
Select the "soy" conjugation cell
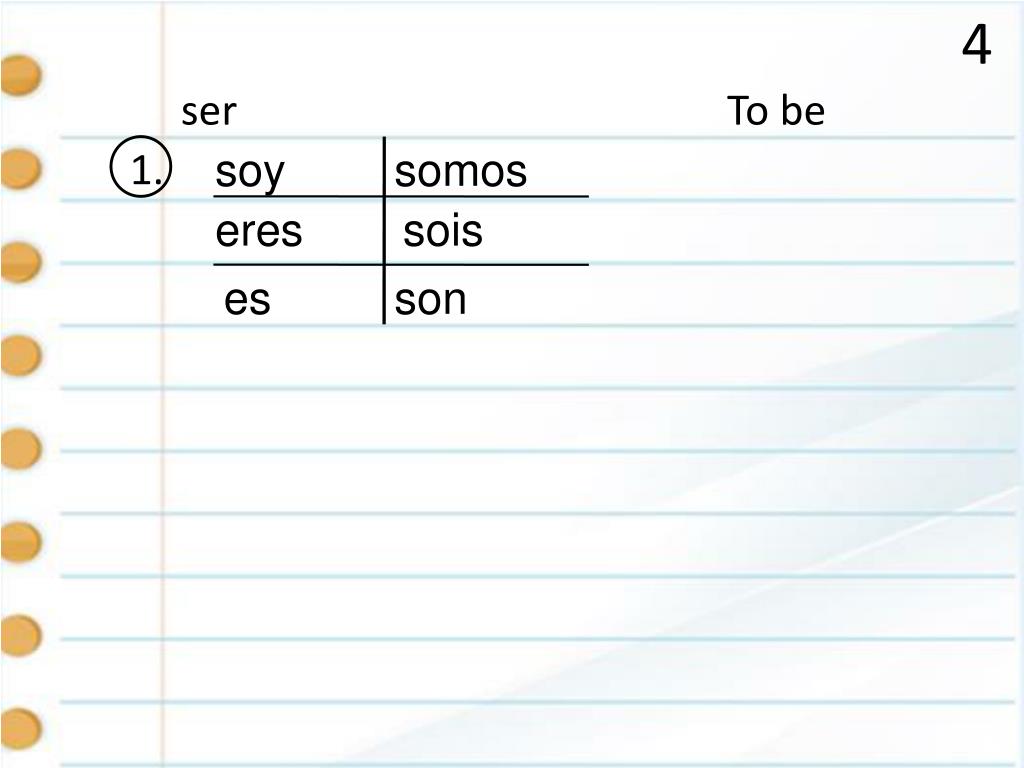click(249, 173)
